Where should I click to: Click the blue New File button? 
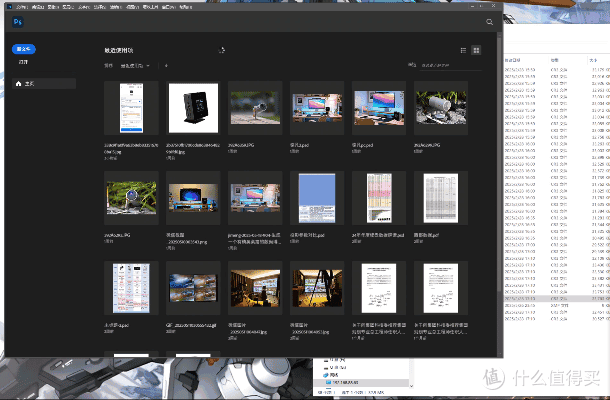(24, 49)
